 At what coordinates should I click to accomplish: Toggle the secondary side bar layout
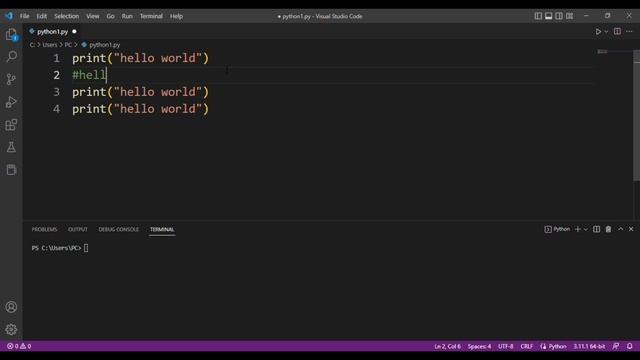pos(559,16)
